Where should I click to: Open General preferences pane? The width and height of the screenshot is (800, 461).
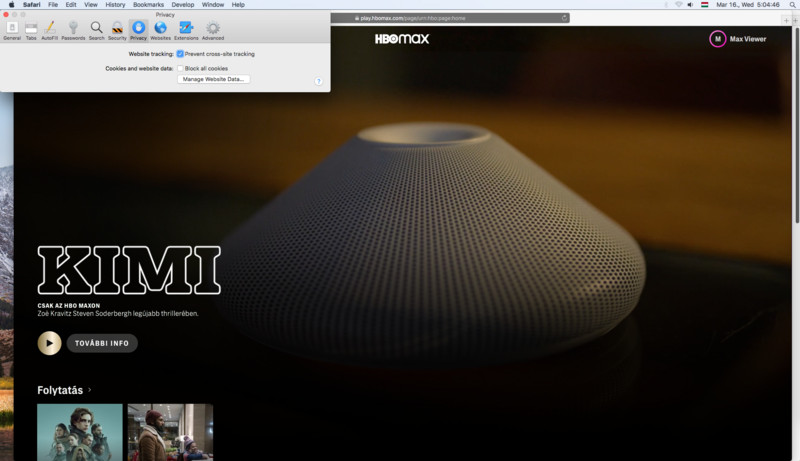[x=12, y=31]
